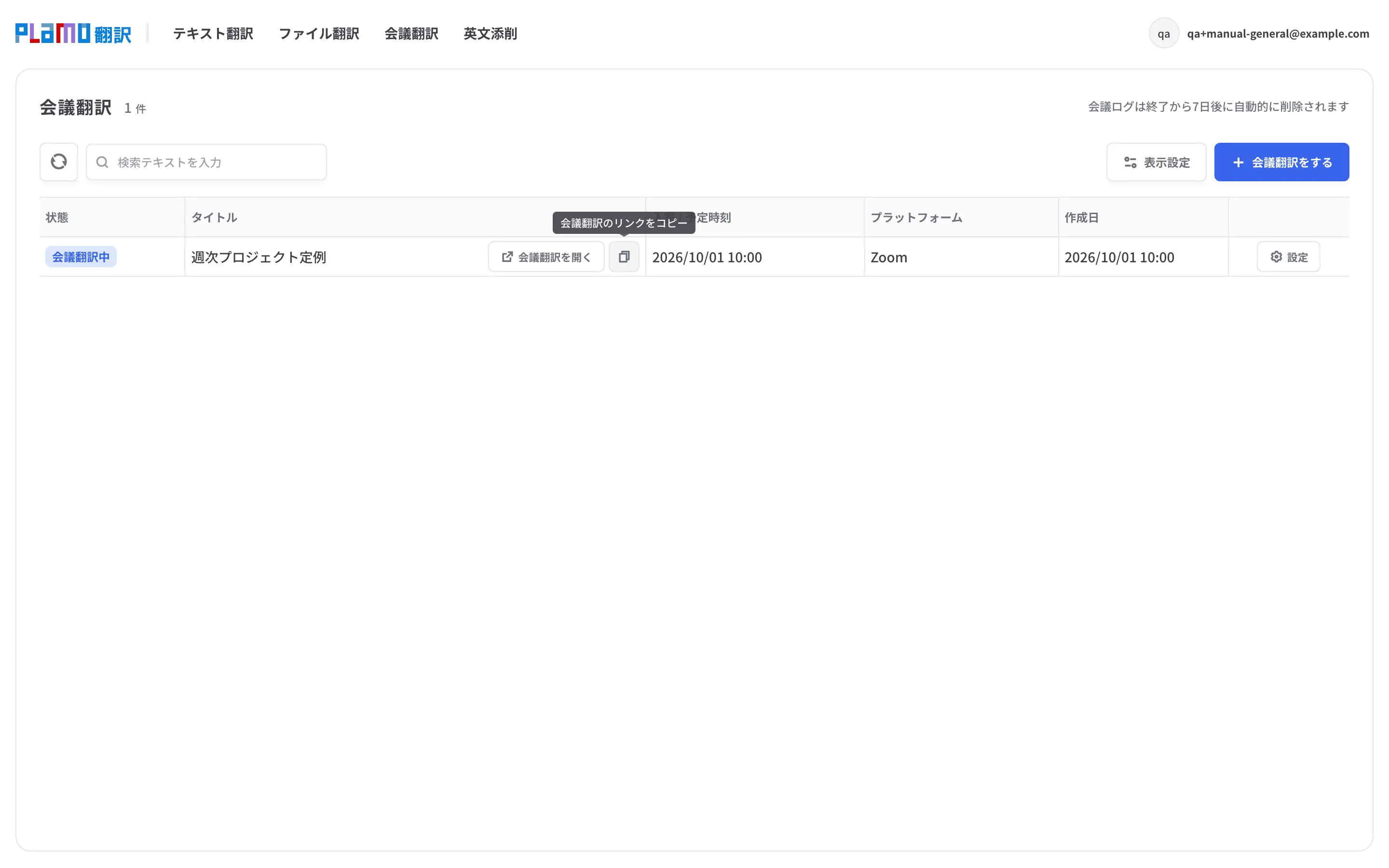Click the 会議翻訳中 status badge
This screenshot has height=868, width=1389.
click(81, 257)
